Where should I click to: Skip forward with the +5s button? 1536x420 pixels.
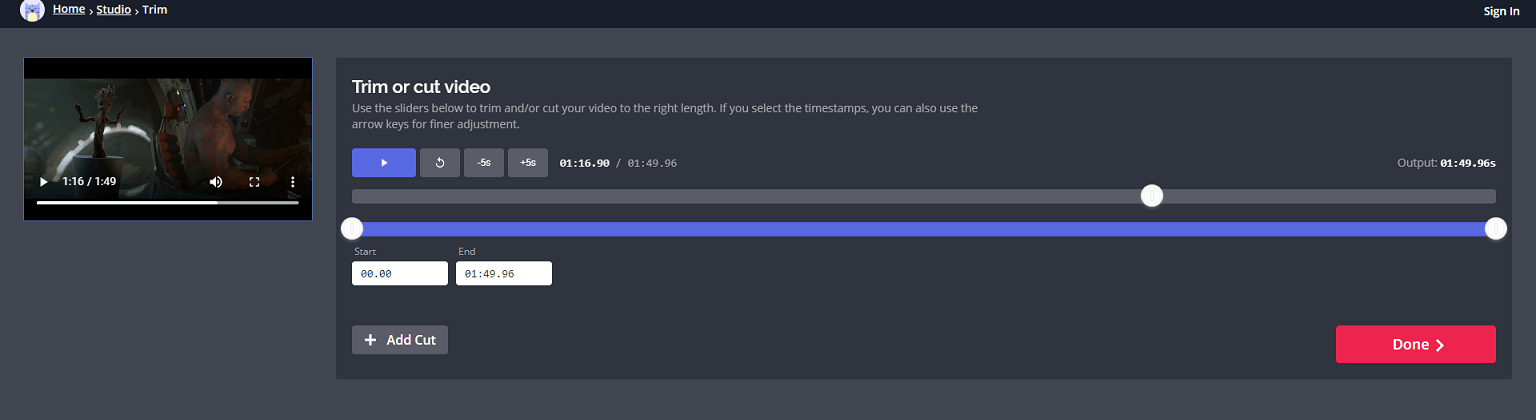pos(528,163)
